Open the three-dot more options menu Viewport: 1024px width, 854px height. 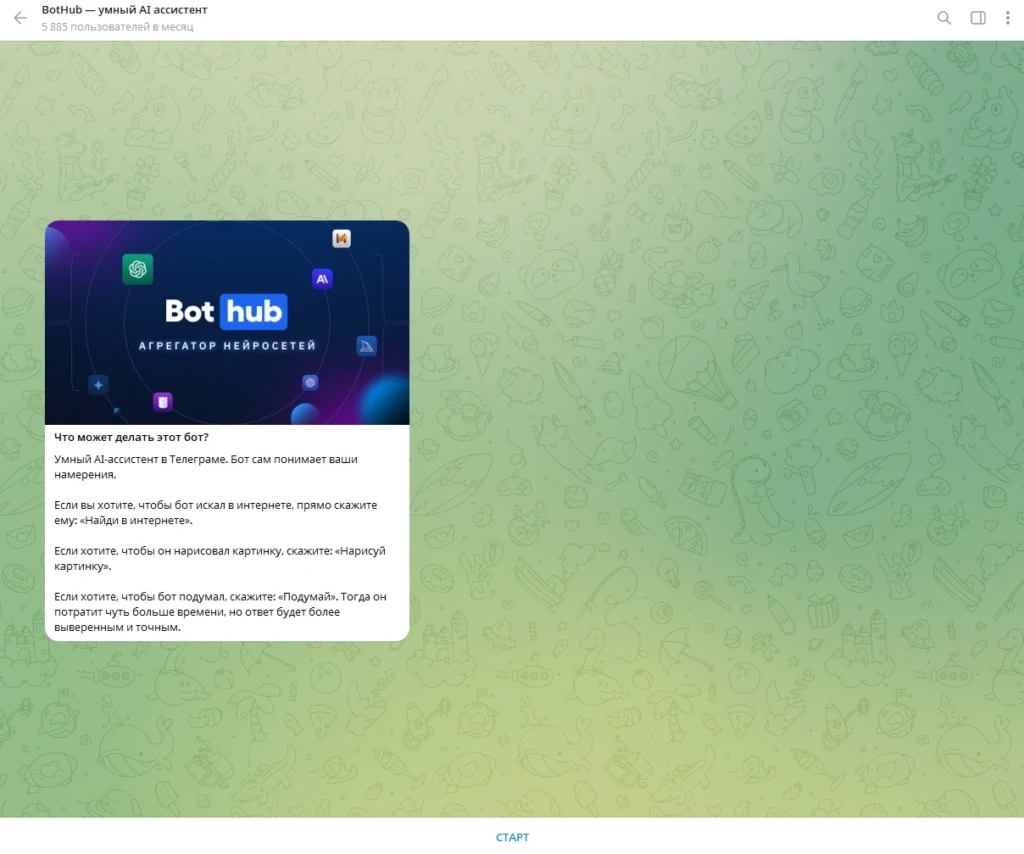(1008, 18)
